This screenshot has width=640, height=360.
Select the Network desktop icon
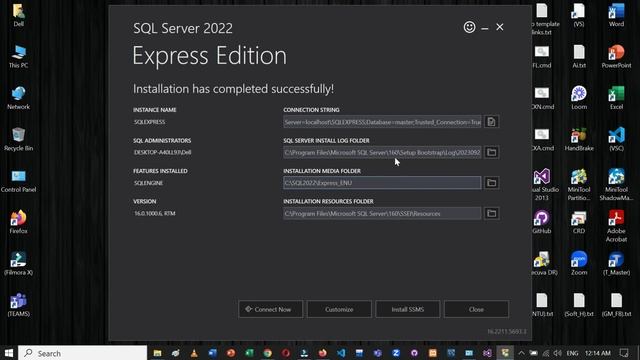pos(18,98)
